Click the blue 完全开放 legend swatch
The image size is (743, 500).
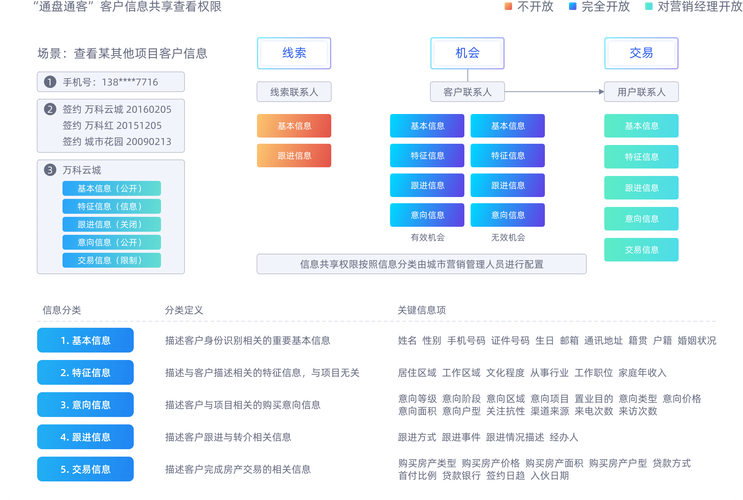[572, 7]
